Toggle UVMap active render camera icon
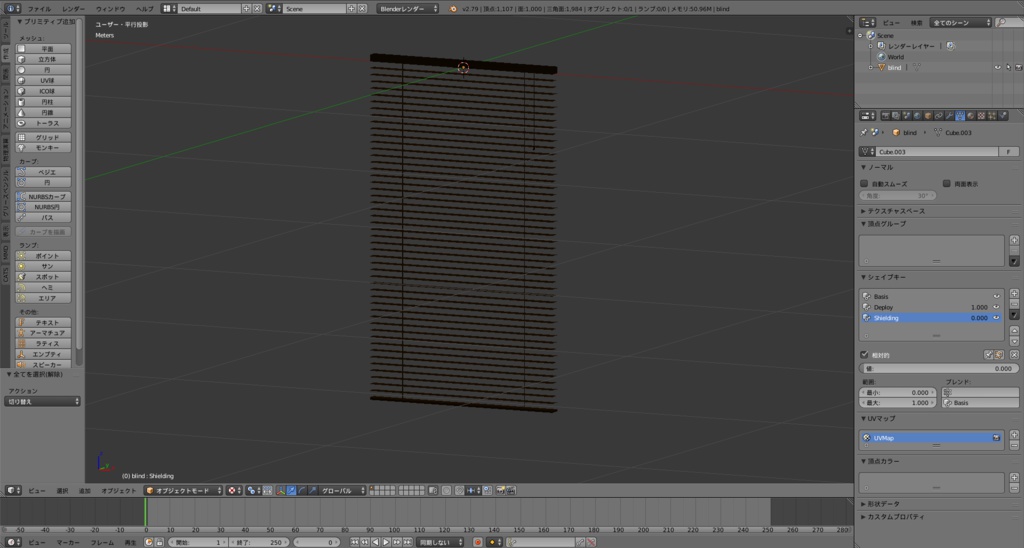This screenshot has height=548, width=1024. pos(997,438)
